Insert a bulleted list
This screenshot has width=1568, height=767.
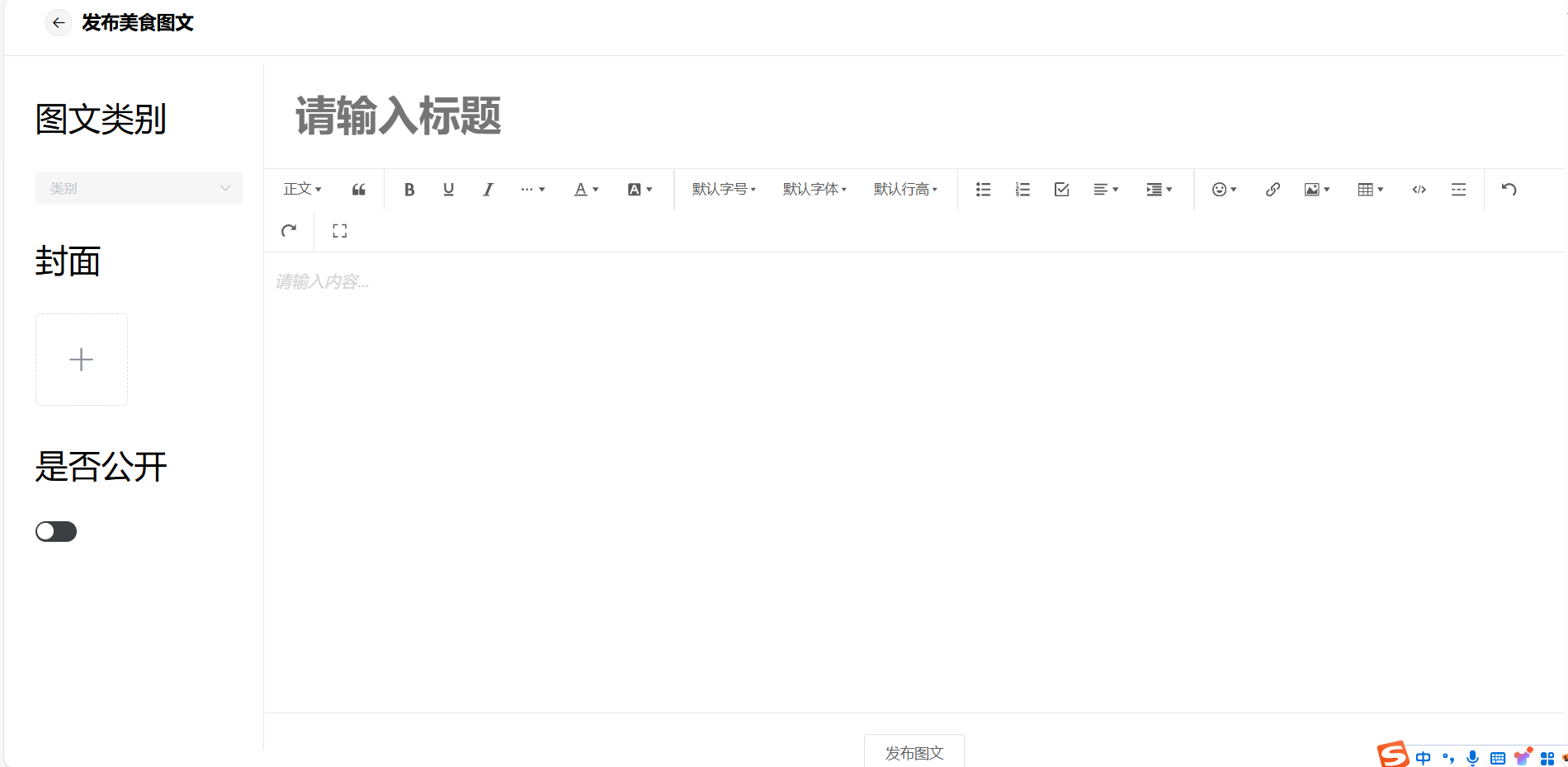click(983, 190)
